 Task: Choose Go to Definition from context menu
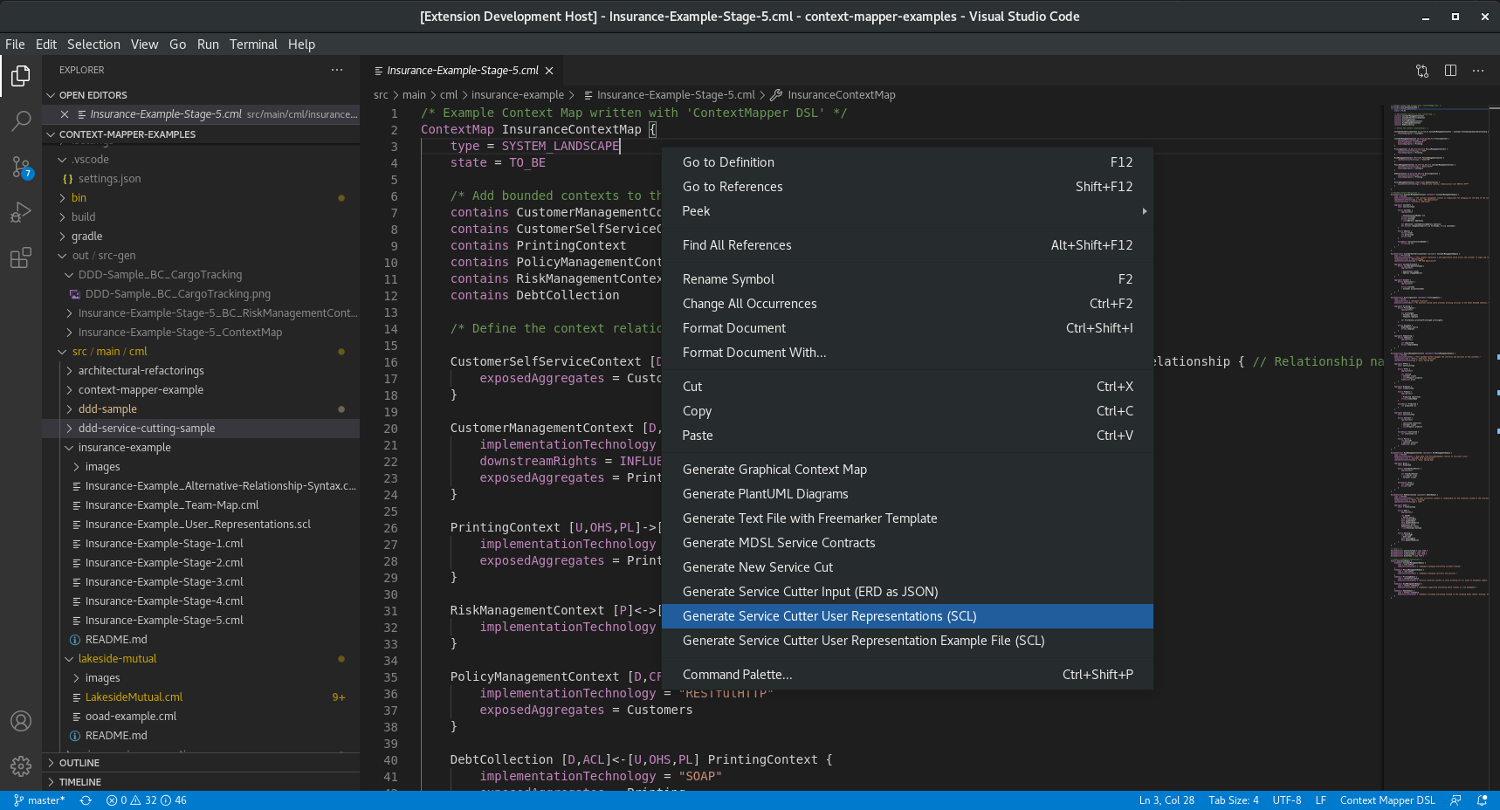click(907, 162)
